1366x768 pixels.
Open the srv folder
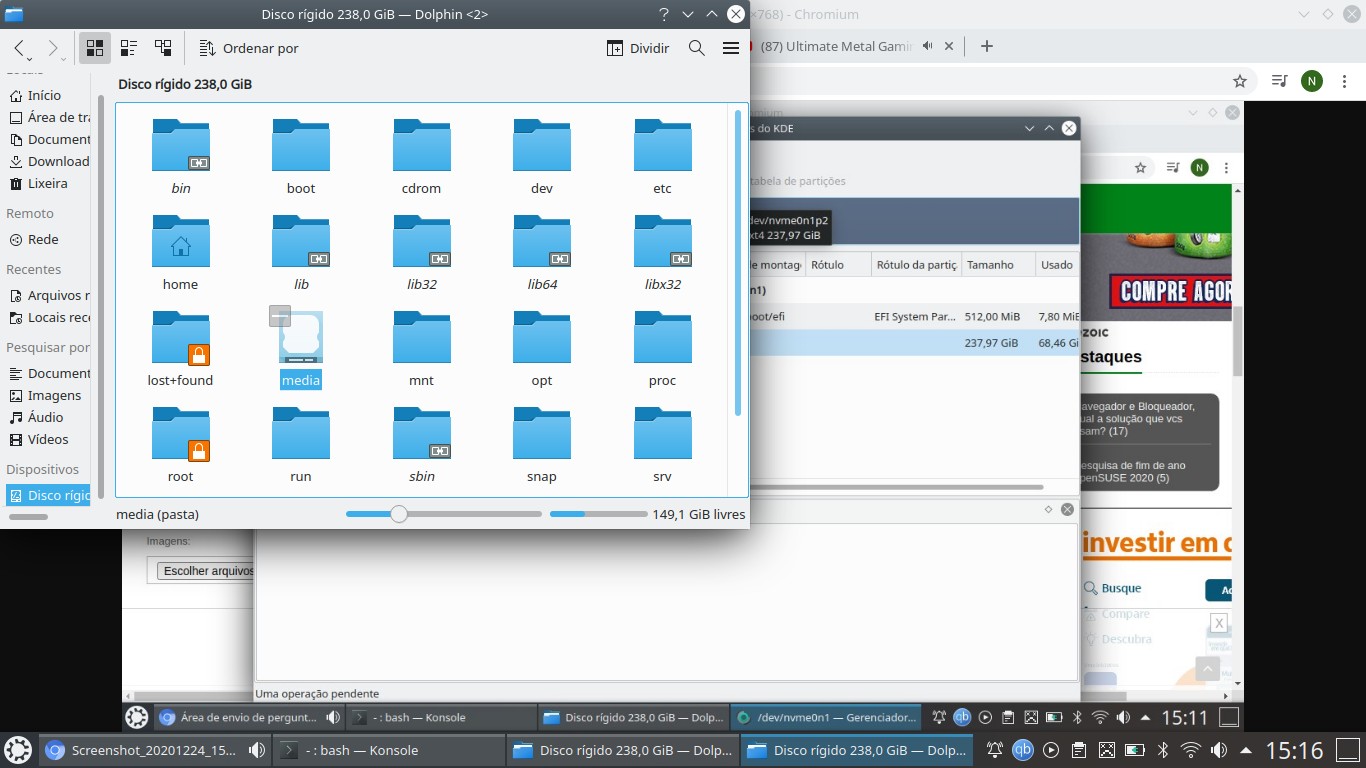pos(662,445)
